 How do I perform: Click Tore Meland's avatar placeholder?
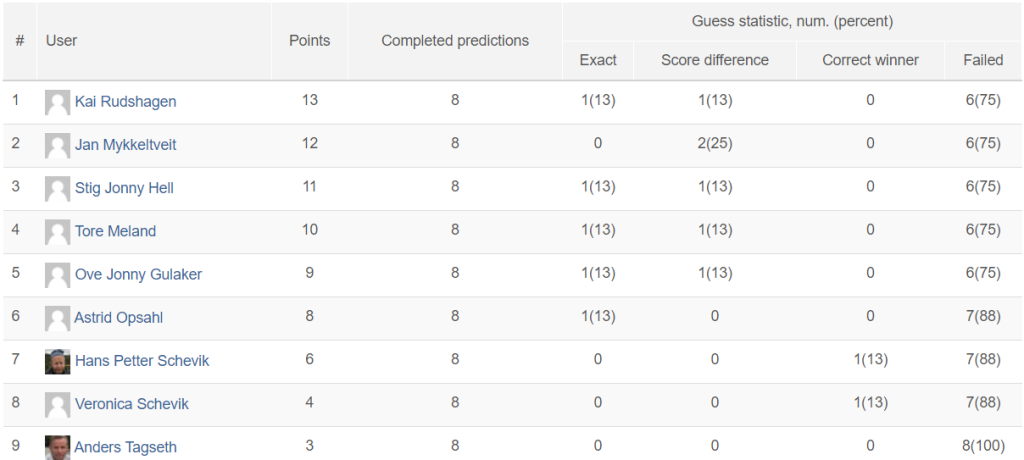(x=57, y=232)
